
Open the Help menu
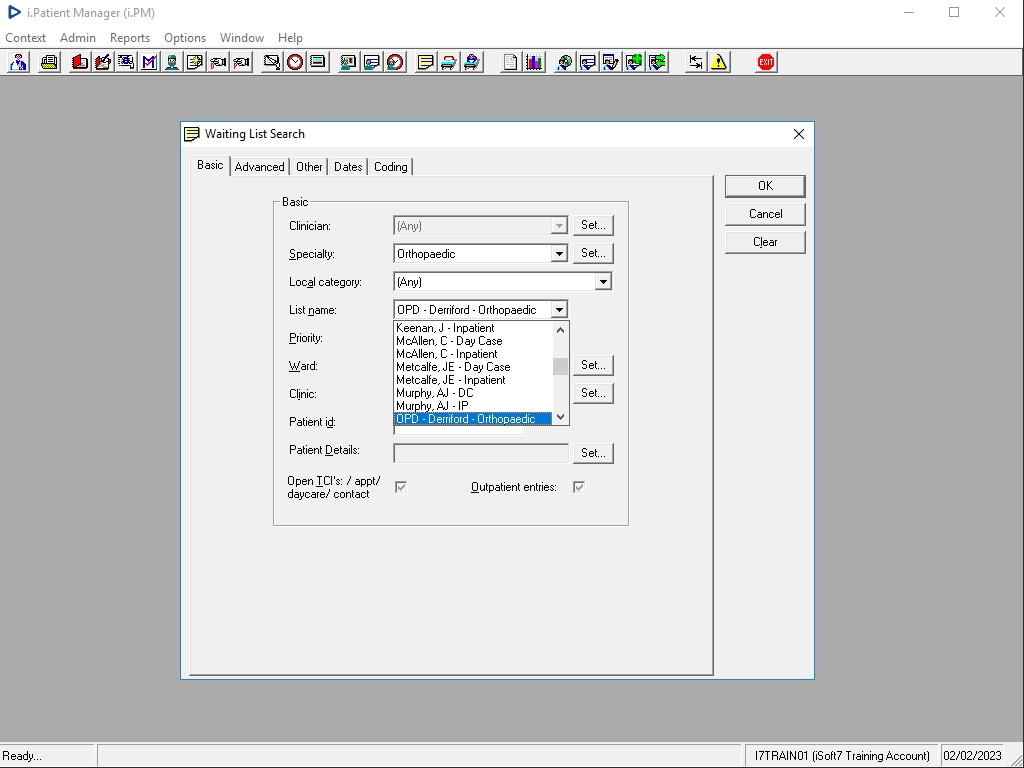(x=290, y=38)
